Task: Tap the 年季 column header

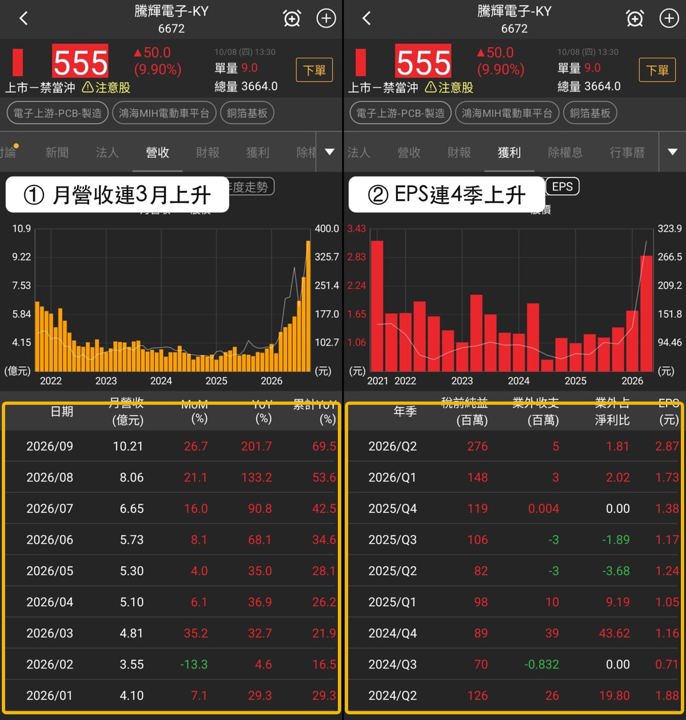Action: tap(405, 411)
